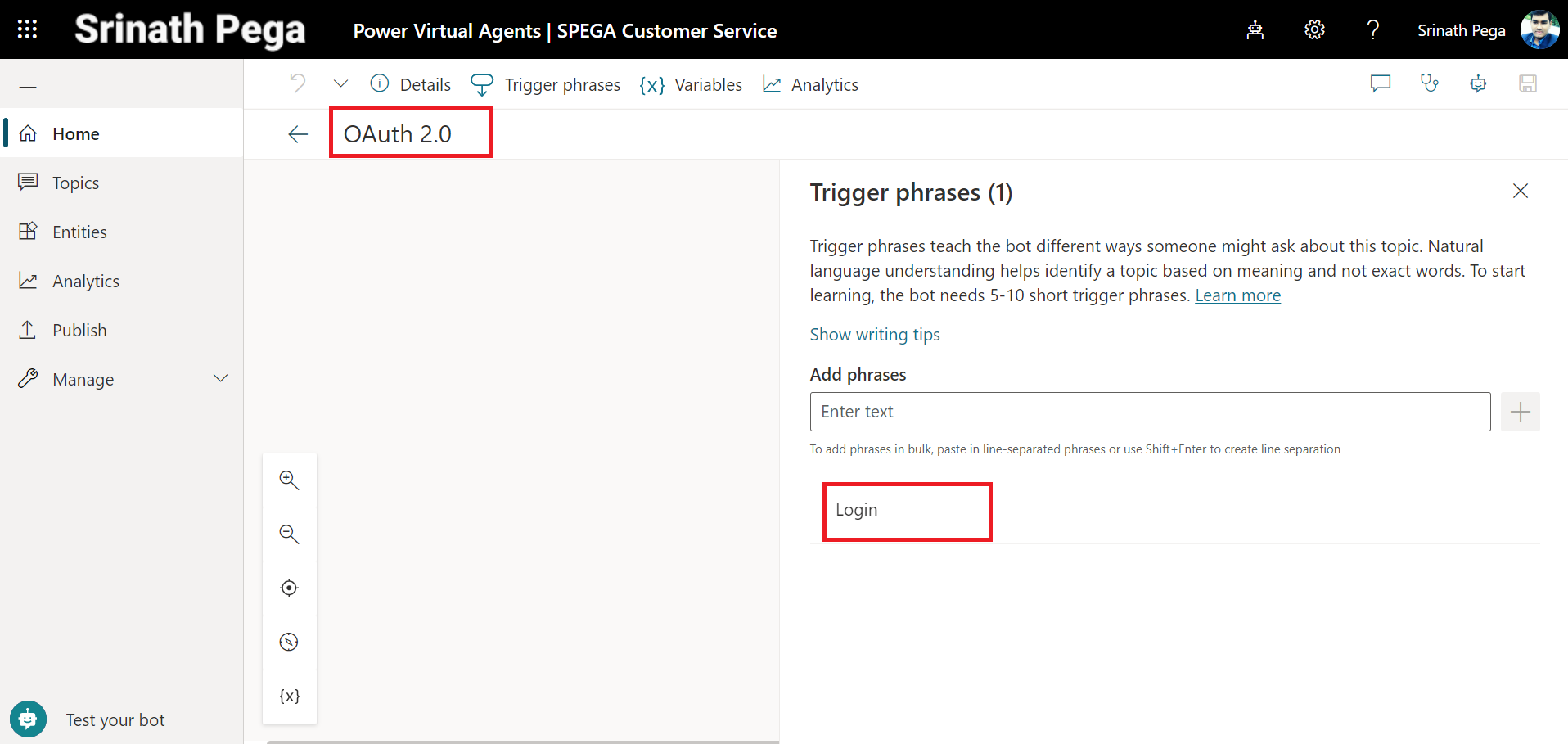The height and width of the screenshot is (744, 1568).
Task: Click the topic checker stethoscope icon
Action: (1429, 83)
